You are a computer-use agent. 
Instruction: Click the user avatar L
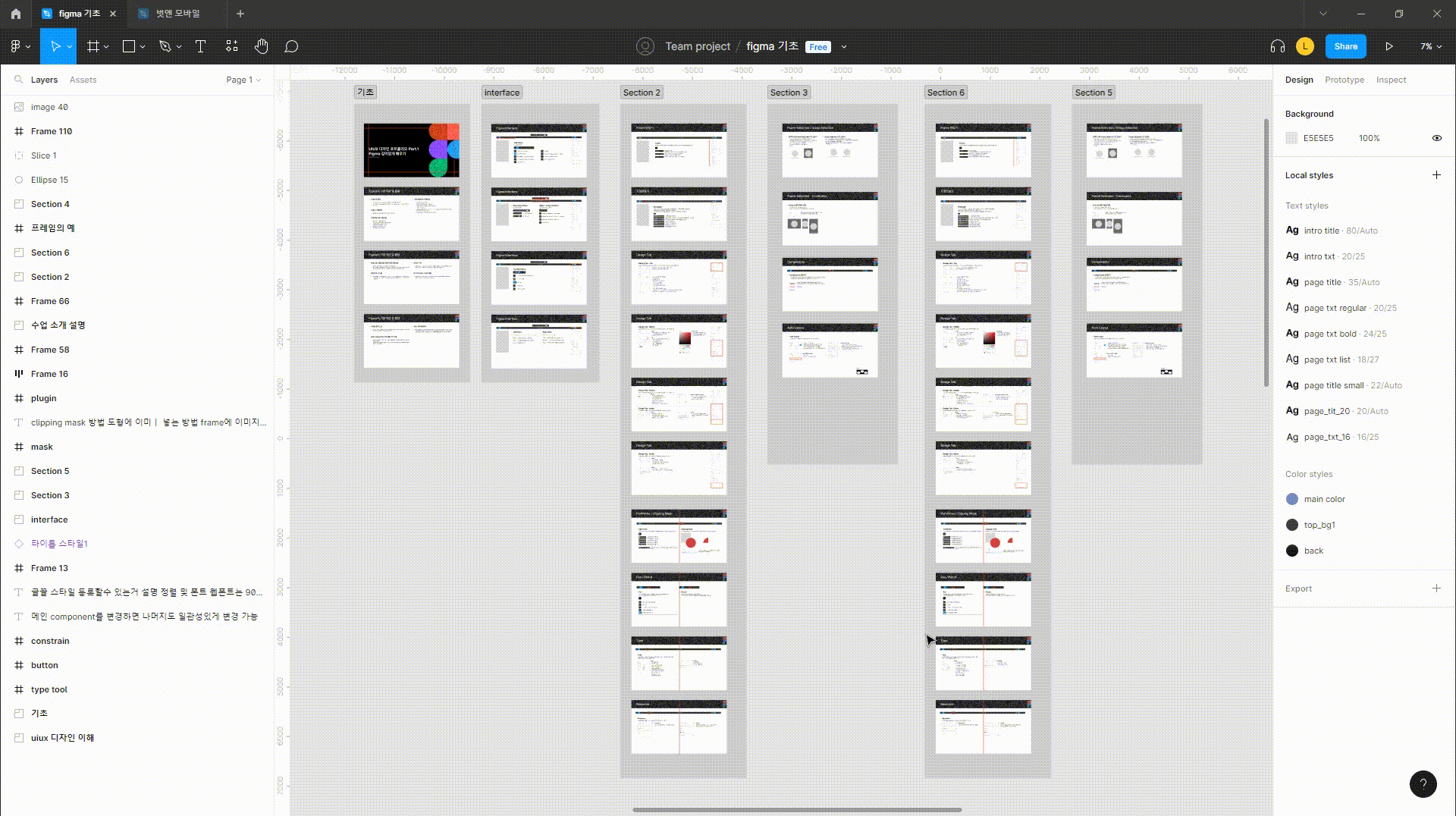tap(1305, 46)
